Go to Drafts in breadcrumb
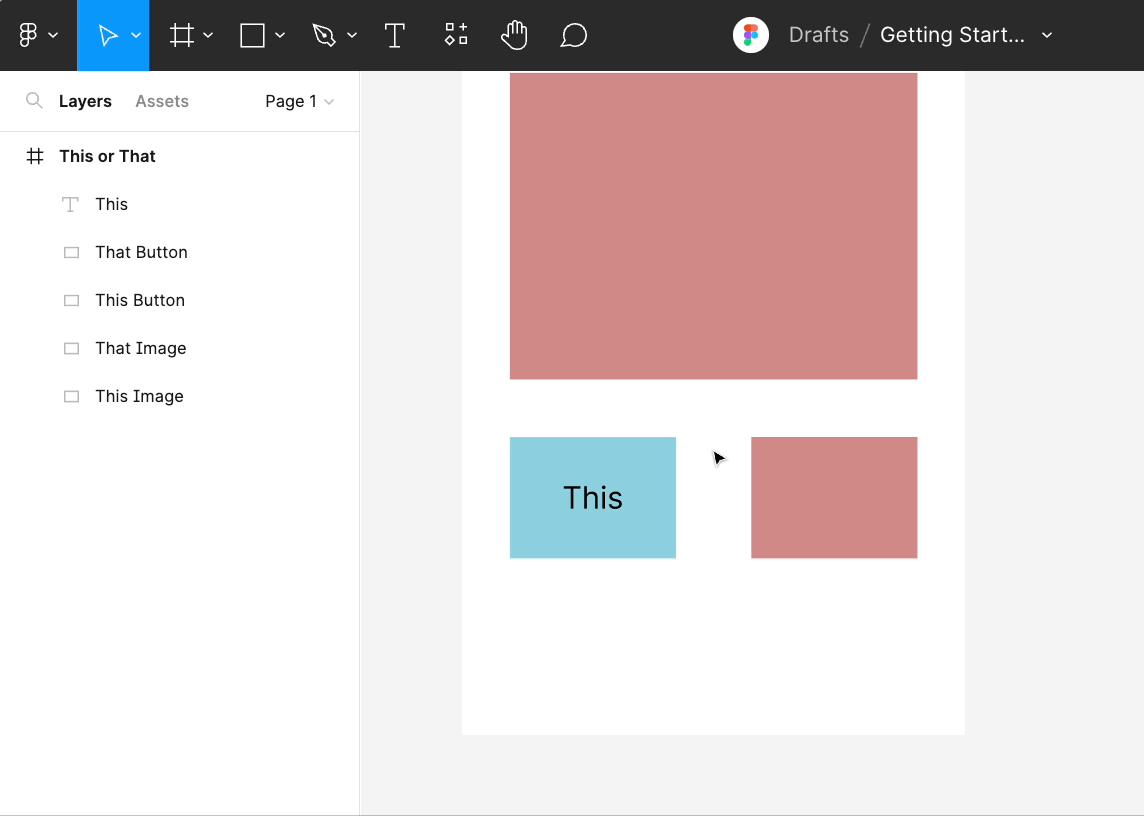The image size is (1144, 816). [818, 35]
